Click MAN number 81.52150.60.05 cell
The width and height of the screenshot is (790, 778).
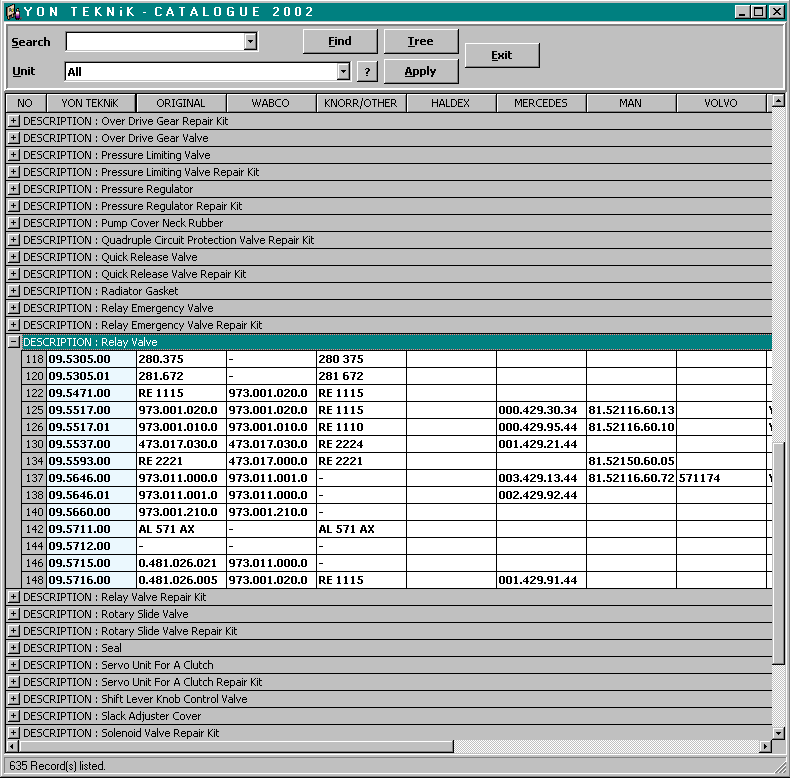pyautogui.click(x=631, y=461)
